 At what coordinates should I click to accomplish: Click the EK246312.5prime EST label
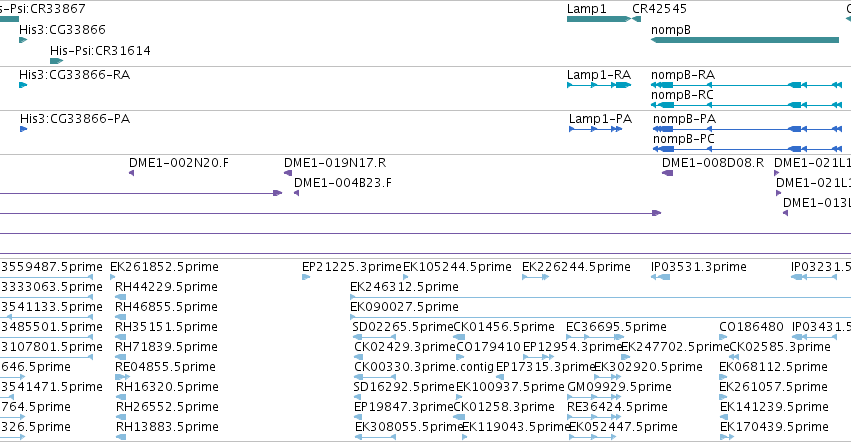tap(404, 287)
